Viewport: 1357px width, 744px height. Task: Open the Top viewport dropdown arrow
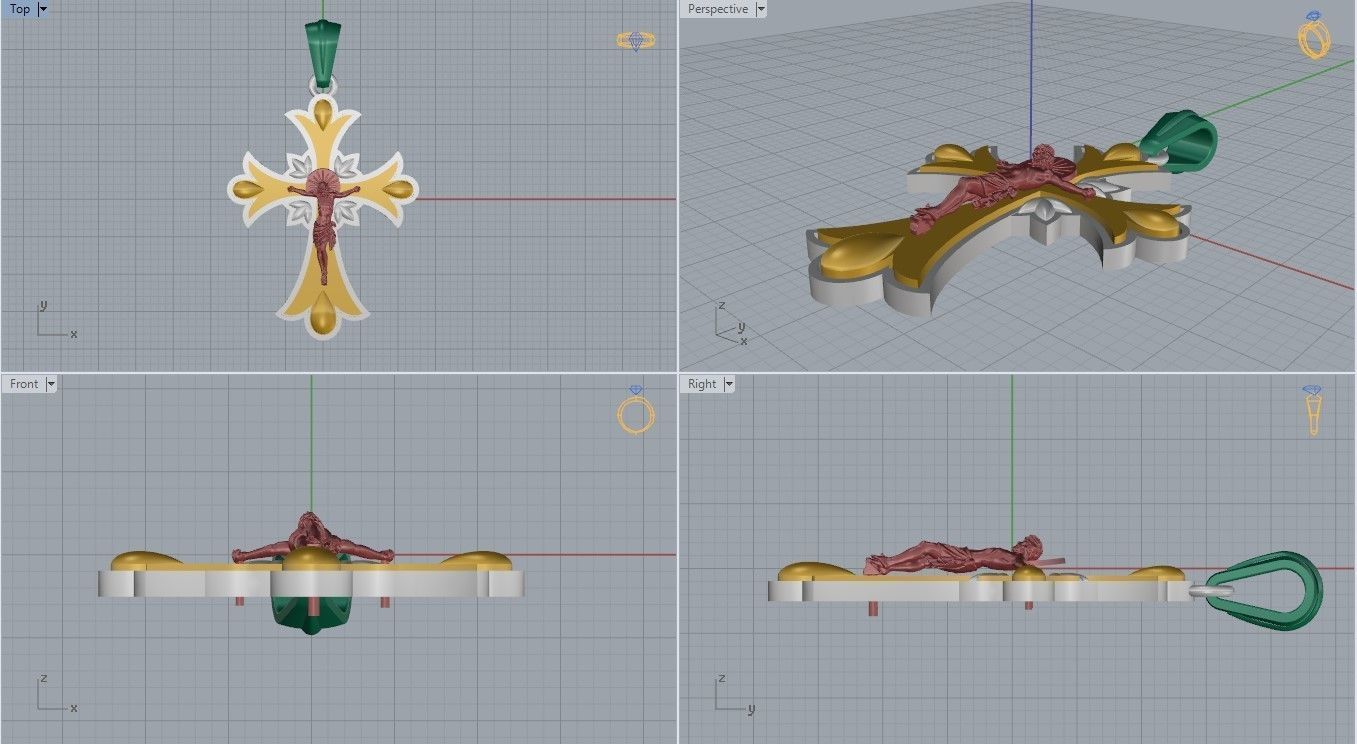[43, 9]
